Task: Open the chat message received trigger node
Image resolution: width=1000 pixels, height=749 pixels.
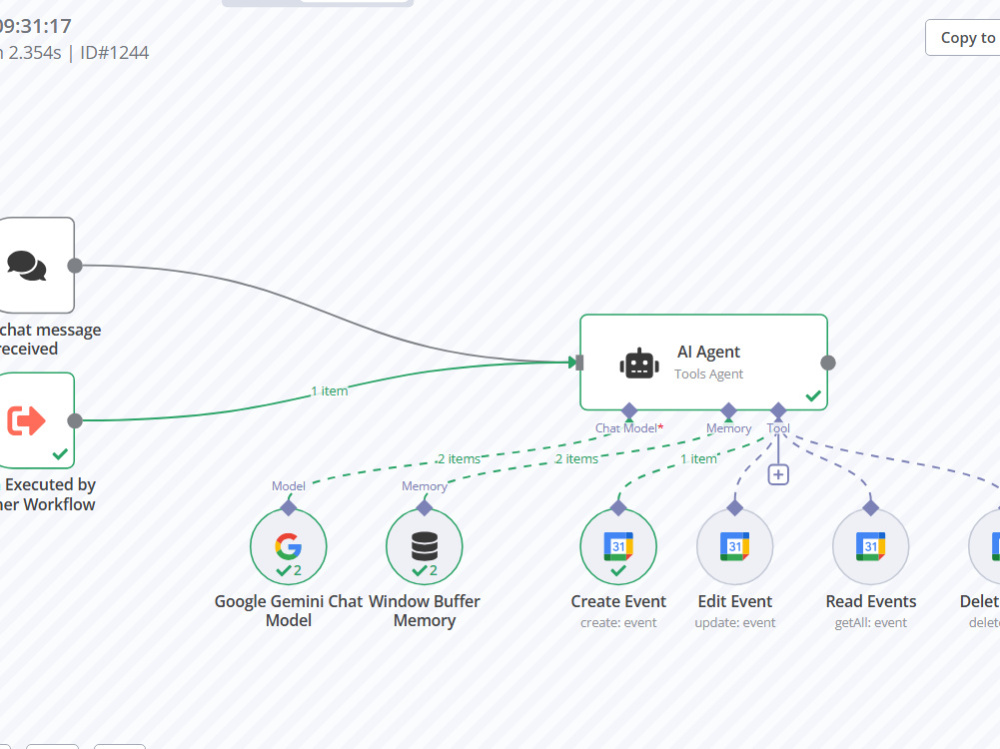Action: click(x=36, y=265)
